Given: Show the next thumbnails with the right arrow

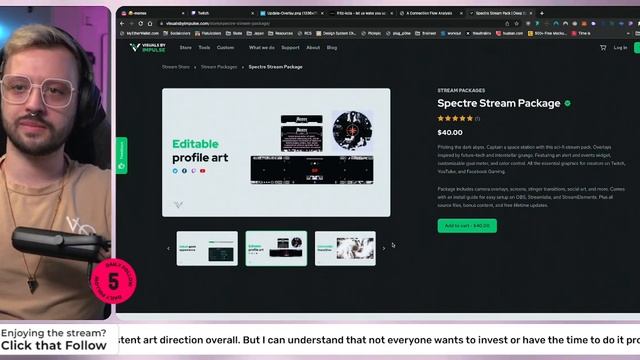Looking at the screenshot, I should pos(384,248).
